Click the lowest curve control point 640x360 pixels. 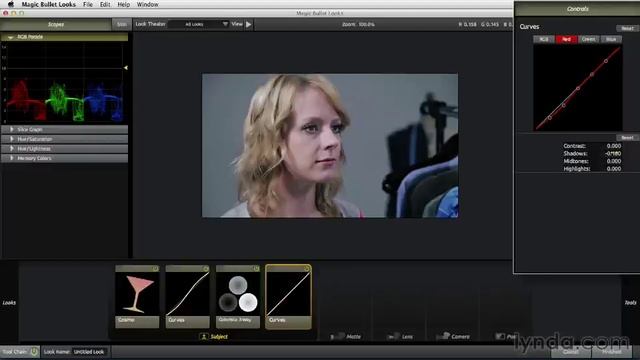click(550, 118)
